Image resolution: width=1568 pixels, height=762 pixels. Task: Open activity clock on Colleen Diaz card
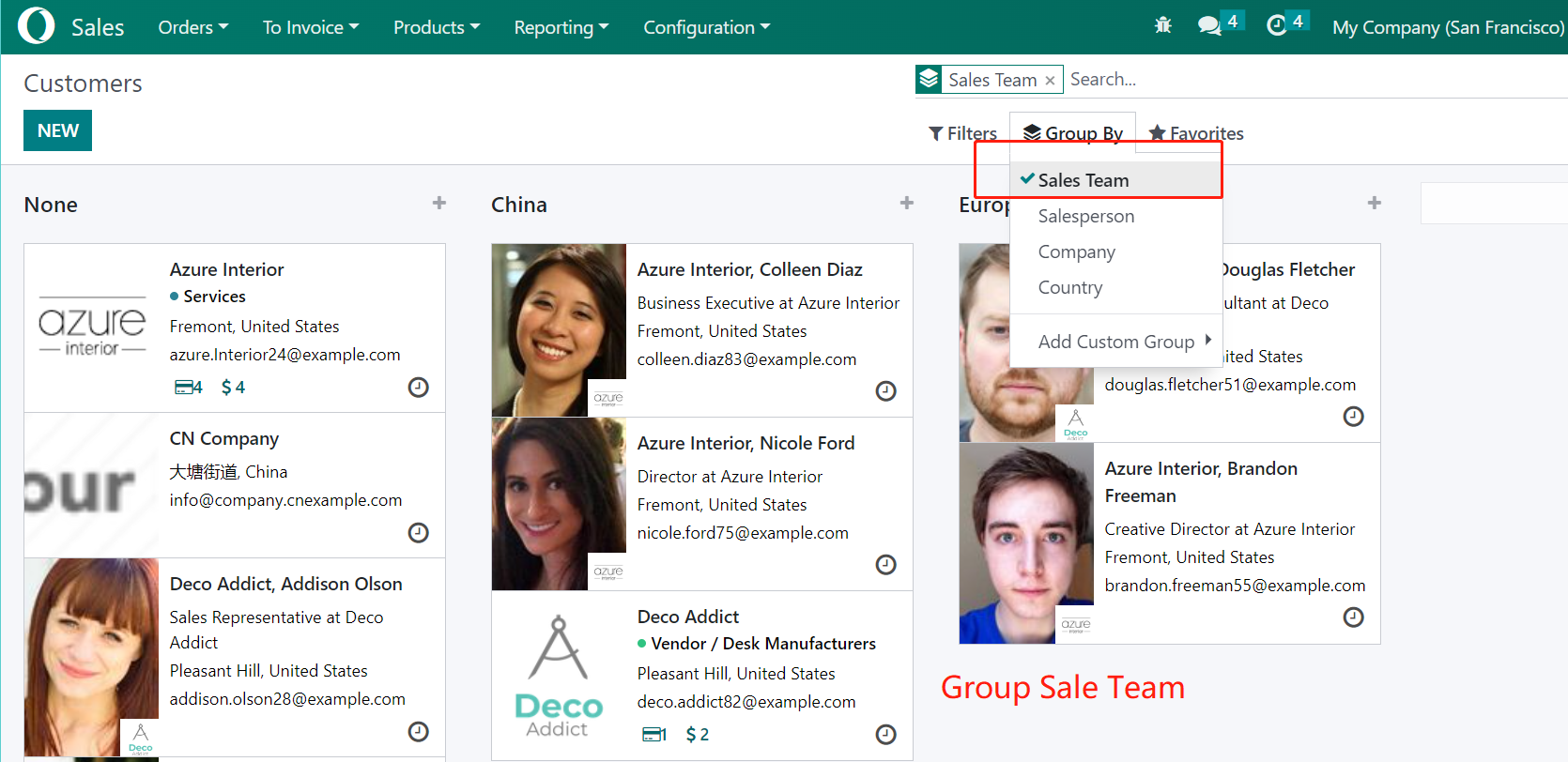(x=885, y=390)
